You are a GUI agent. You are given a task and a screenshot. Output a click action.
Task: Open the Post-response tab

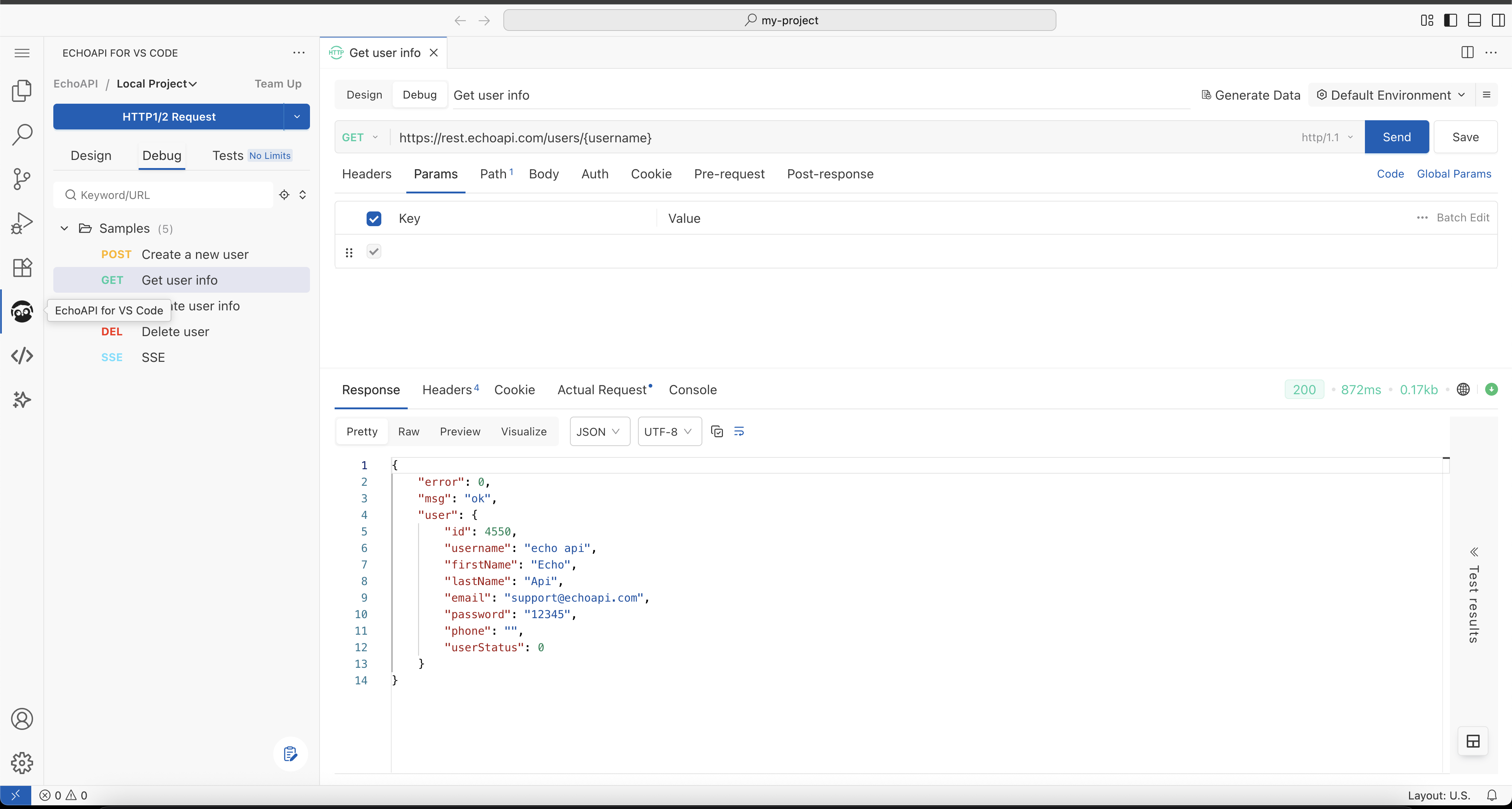coord(830,174)
